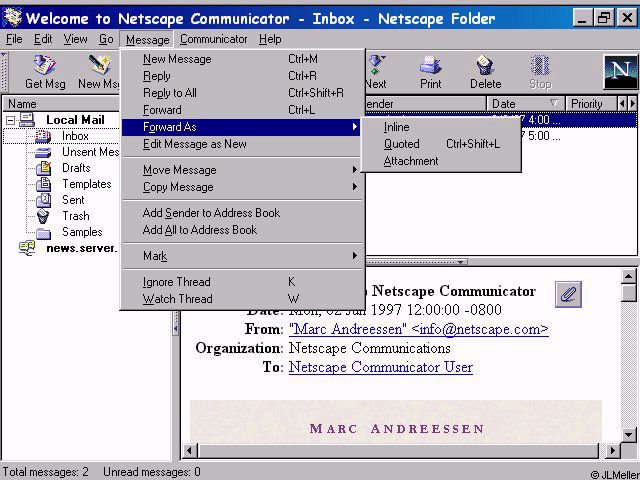The image size is (640, 480).
Task: Click the Delete toolbar icon
Action: [485, 65]
